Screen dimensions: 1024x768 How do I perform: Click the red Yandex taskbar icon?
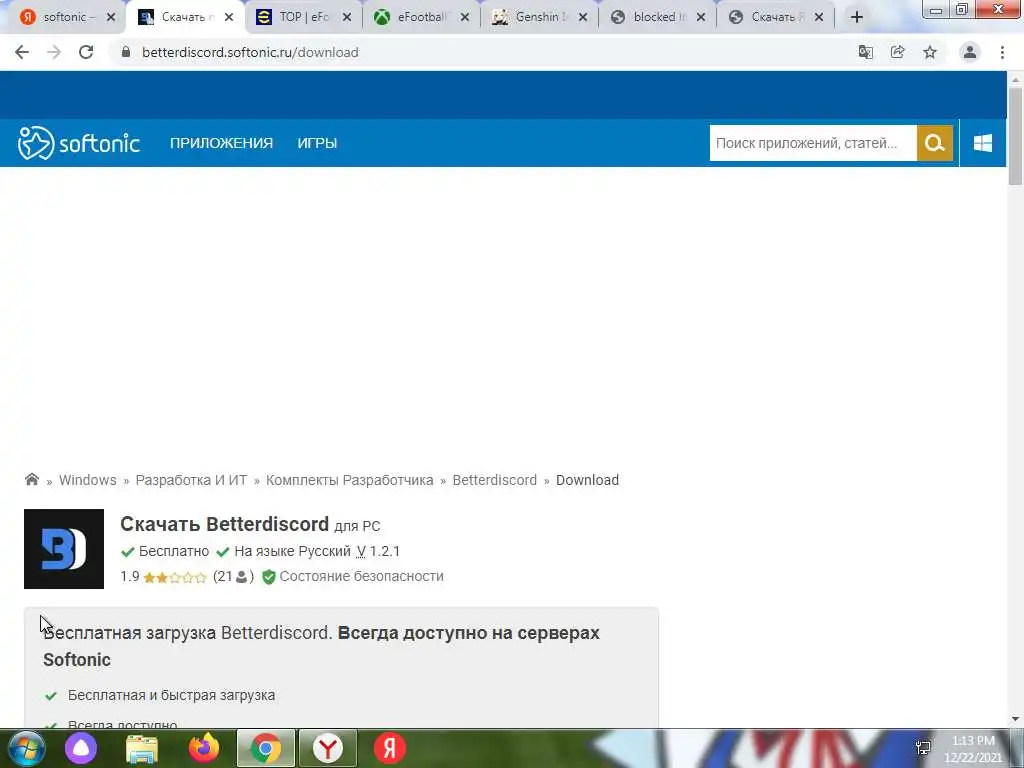(x=390, y=748)
